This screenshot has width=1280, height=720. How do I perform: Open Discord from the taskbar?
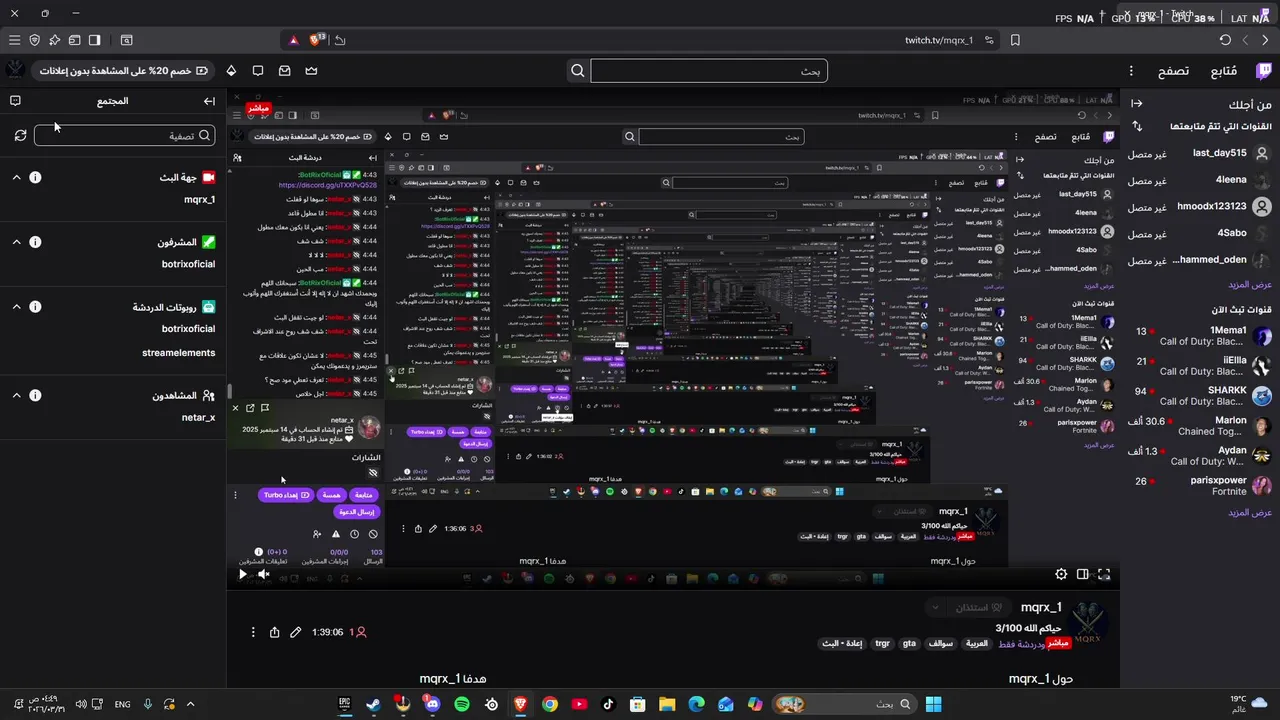coord(432,704)
